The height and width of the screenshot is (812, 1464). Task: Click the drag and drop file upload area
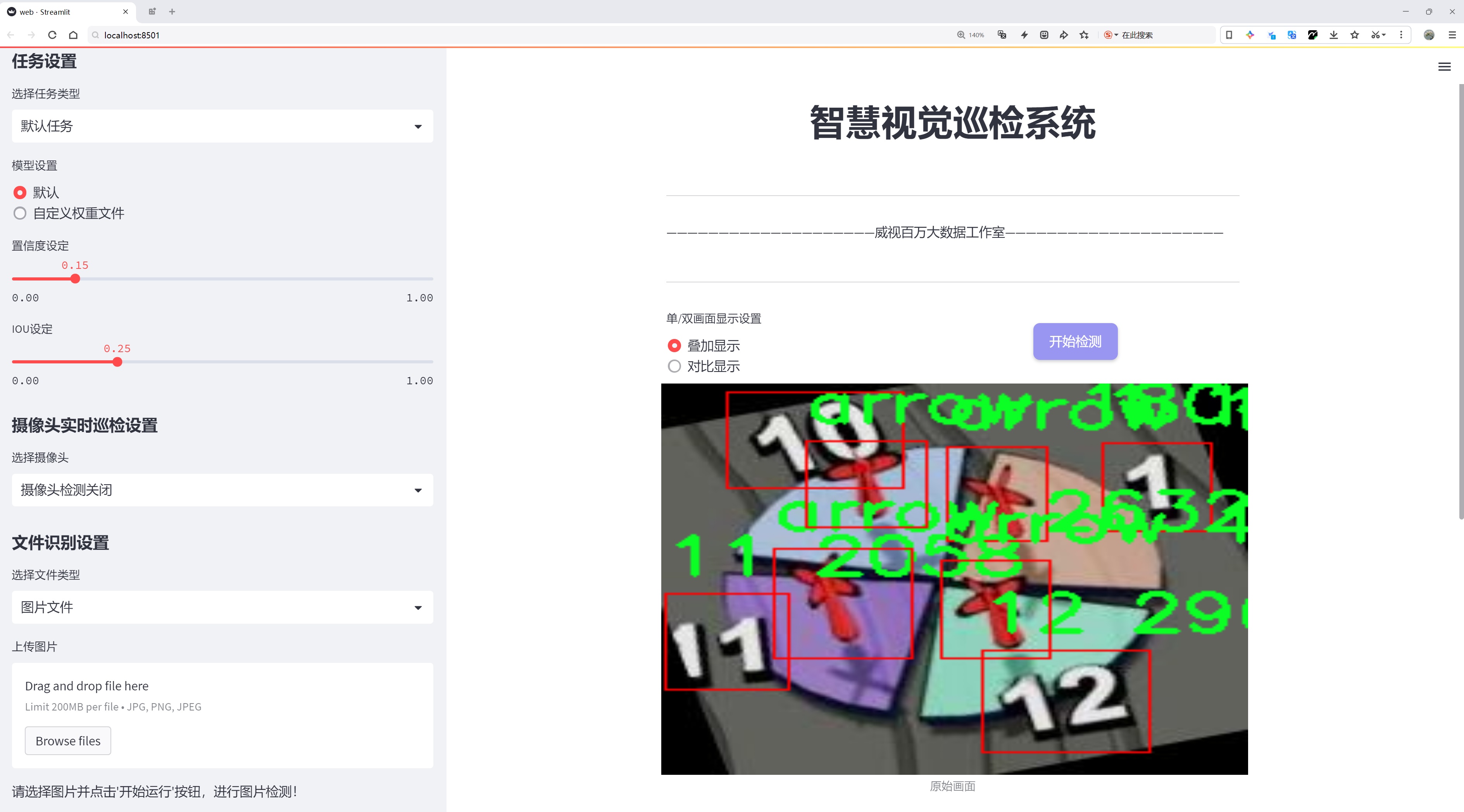(222, 716)
